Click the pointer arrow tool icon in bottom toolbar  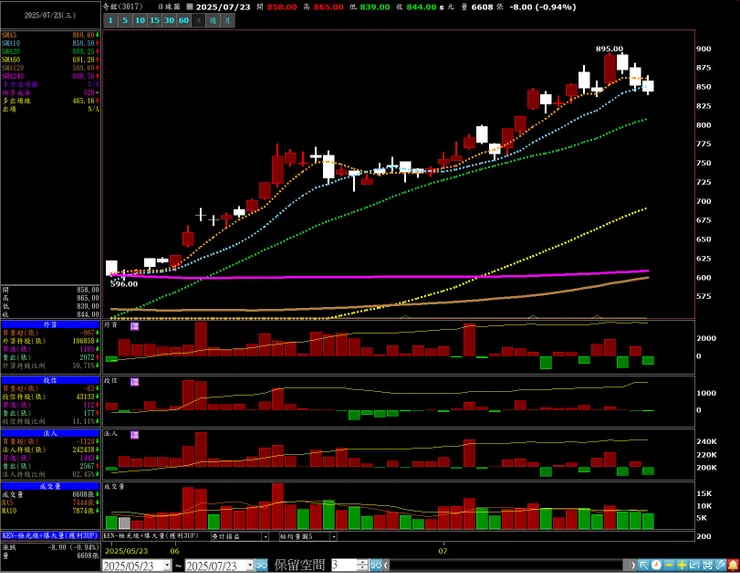pos(643,565)
